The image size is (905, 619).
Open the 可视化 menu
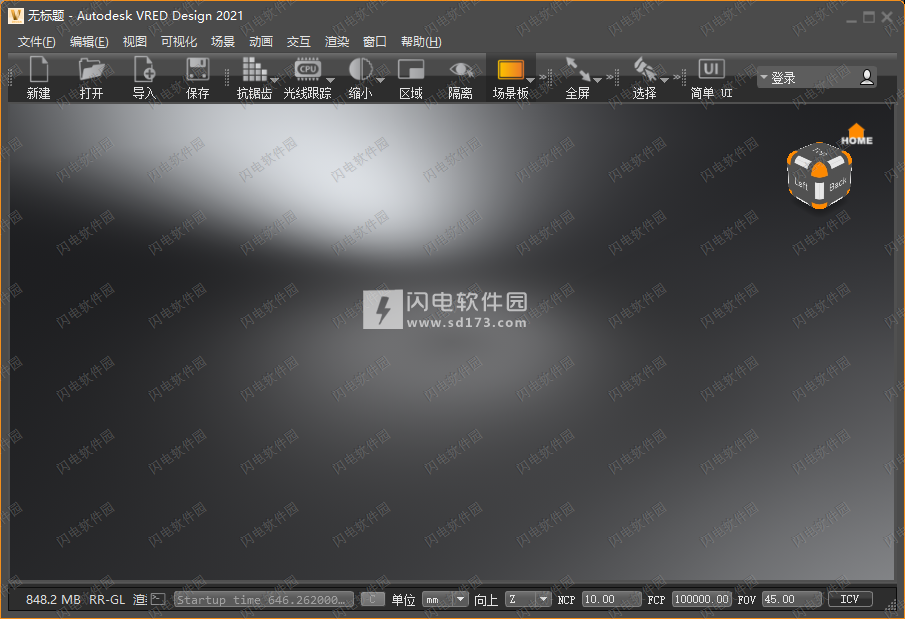pyautogui.click(x=179, y=42)
